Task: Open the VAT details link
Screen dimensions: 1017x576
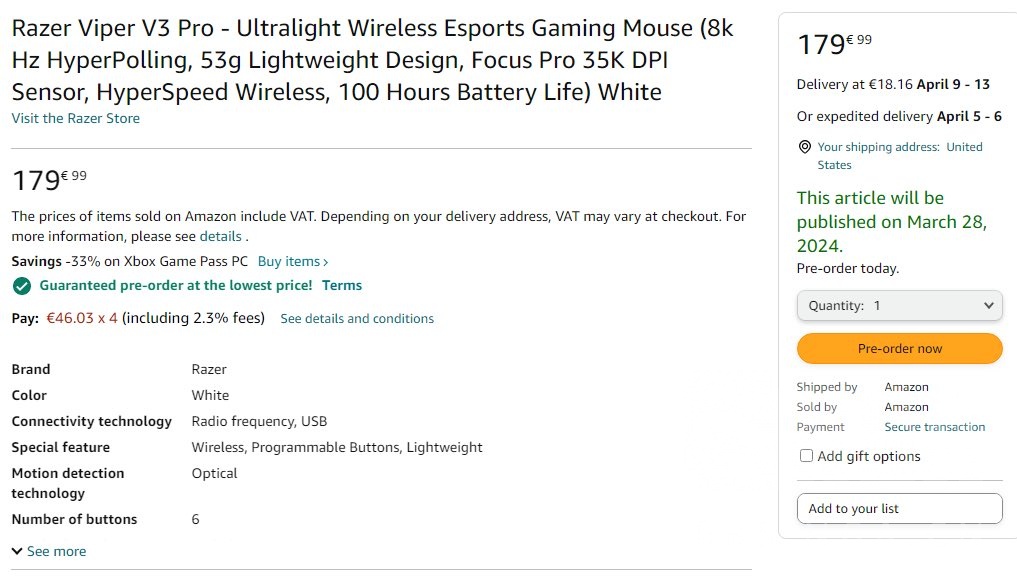Action: click(x=220, y=237)
